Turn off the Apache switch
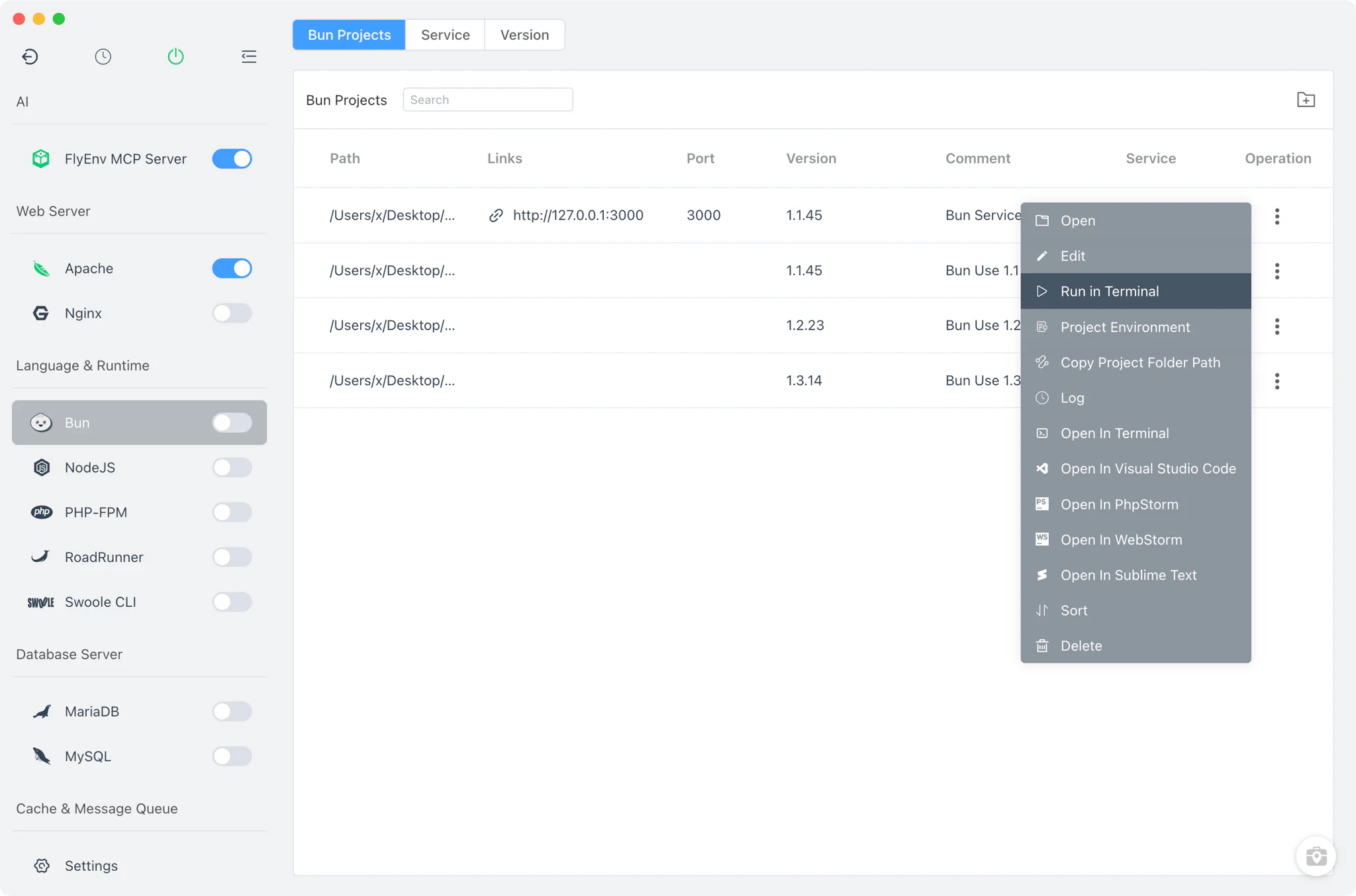The width and height of the screenshot is (1356, 896). pyautogui.click(x=232, y=269)
